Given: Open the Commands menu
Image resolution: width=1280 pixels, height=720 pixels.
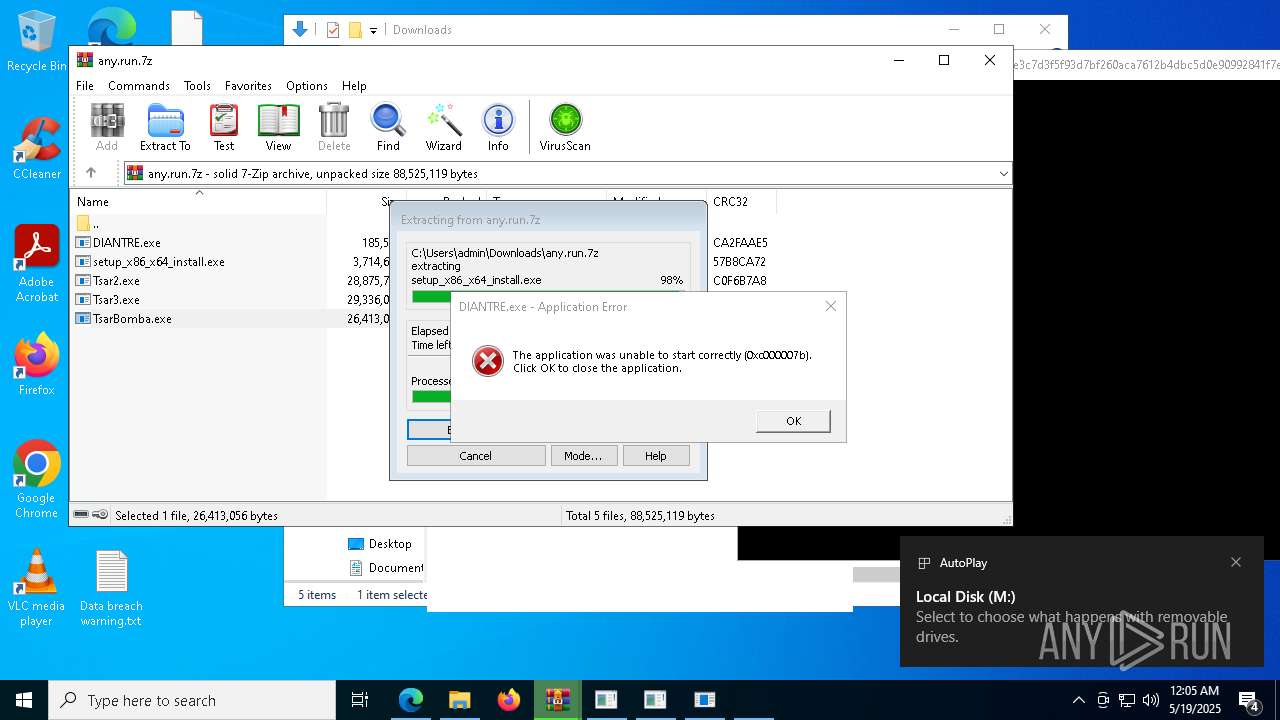Looking at the screenshot, I should coord(139,86).
